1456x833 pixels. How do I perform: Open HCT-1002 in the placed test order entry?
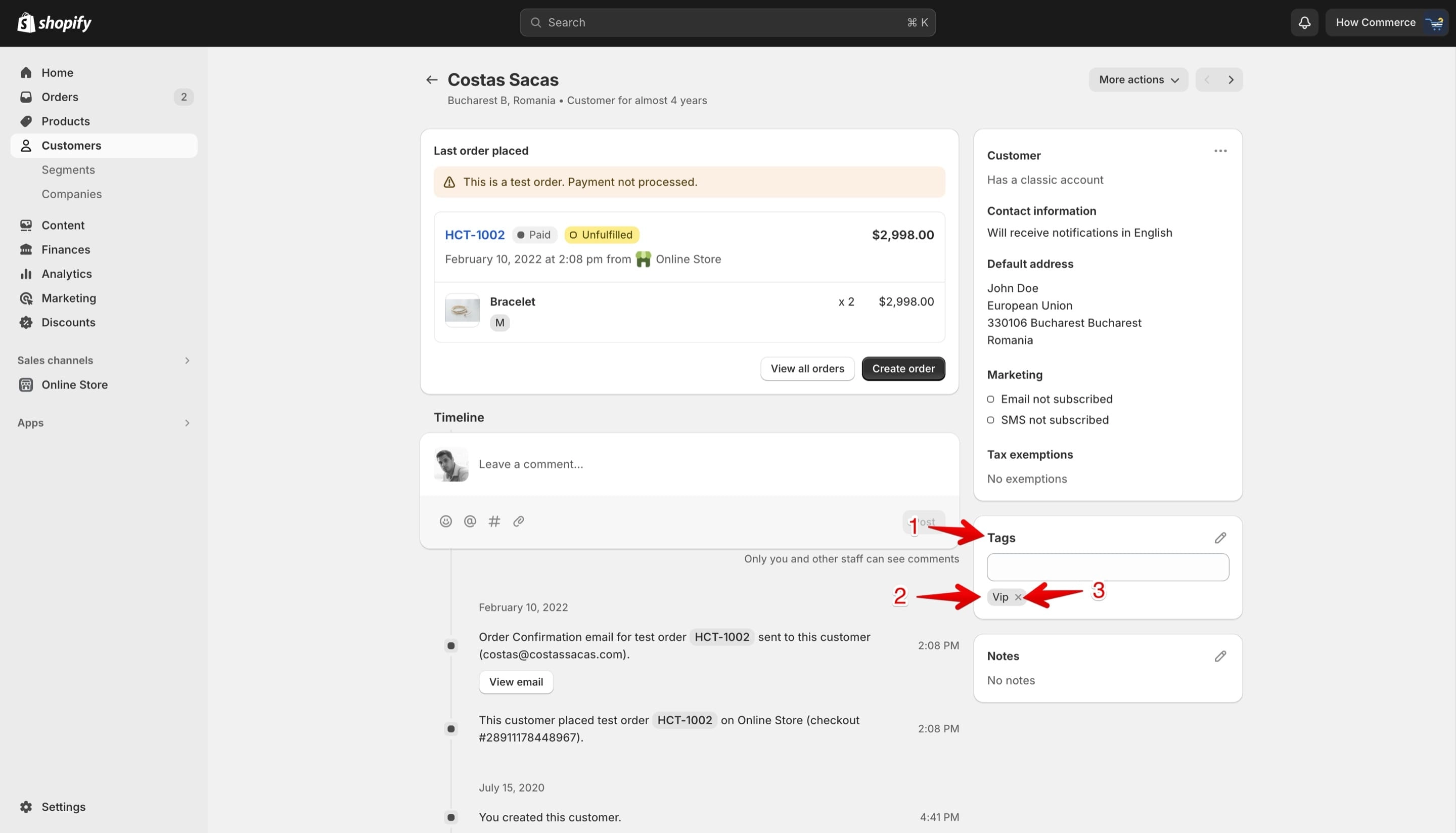pyautogui.click(x=685, y=720)
